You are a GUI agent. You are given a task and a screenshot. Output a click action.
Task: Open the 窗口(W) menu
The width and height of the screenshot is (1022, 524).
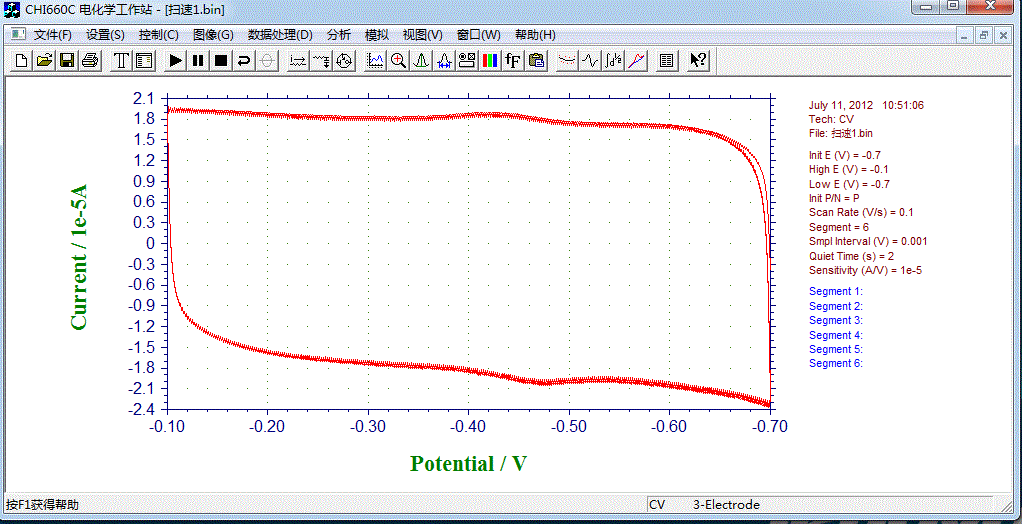click(x=478, y=35)
